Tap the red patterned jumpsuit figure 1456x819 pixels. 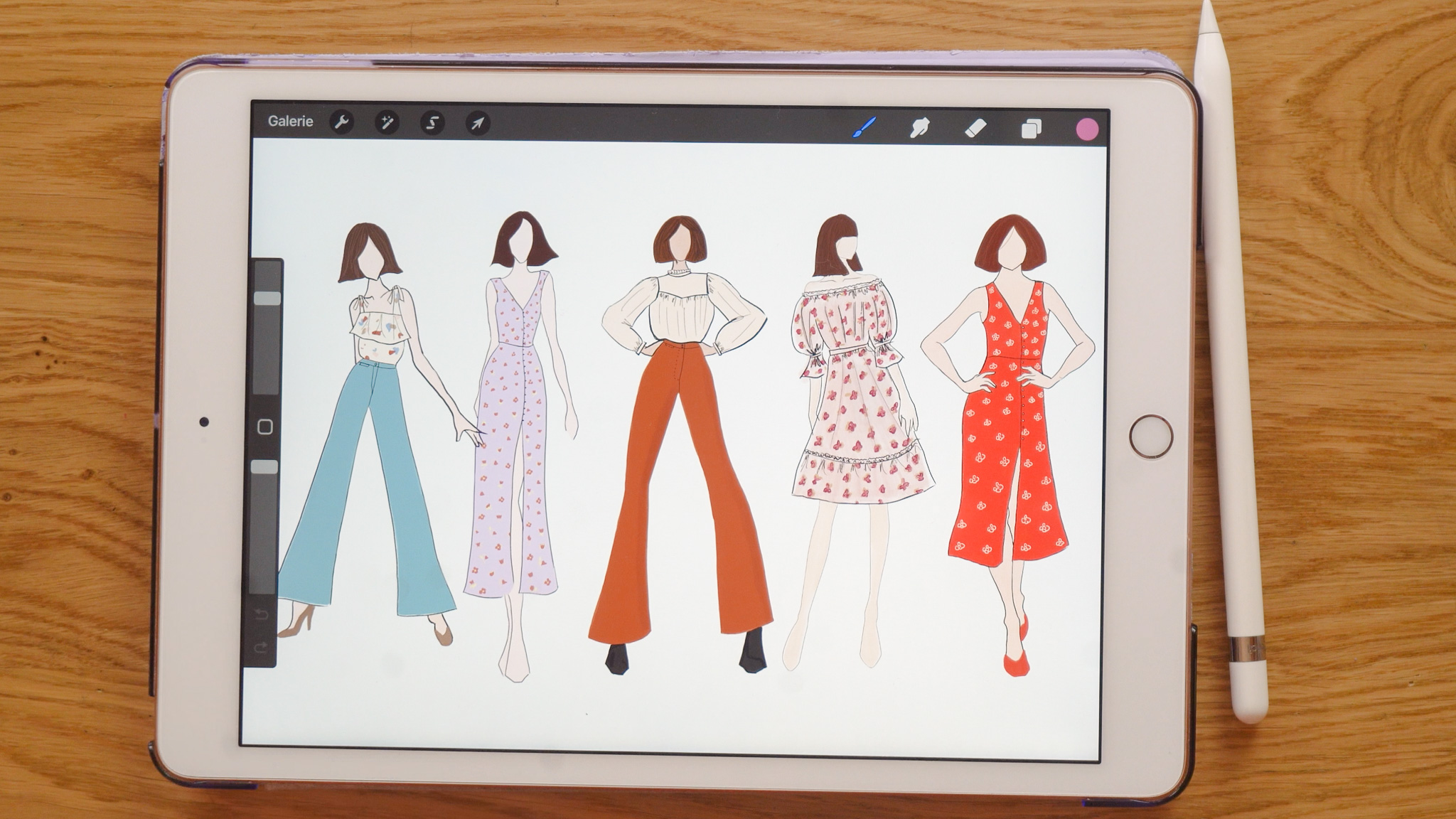1008,444
